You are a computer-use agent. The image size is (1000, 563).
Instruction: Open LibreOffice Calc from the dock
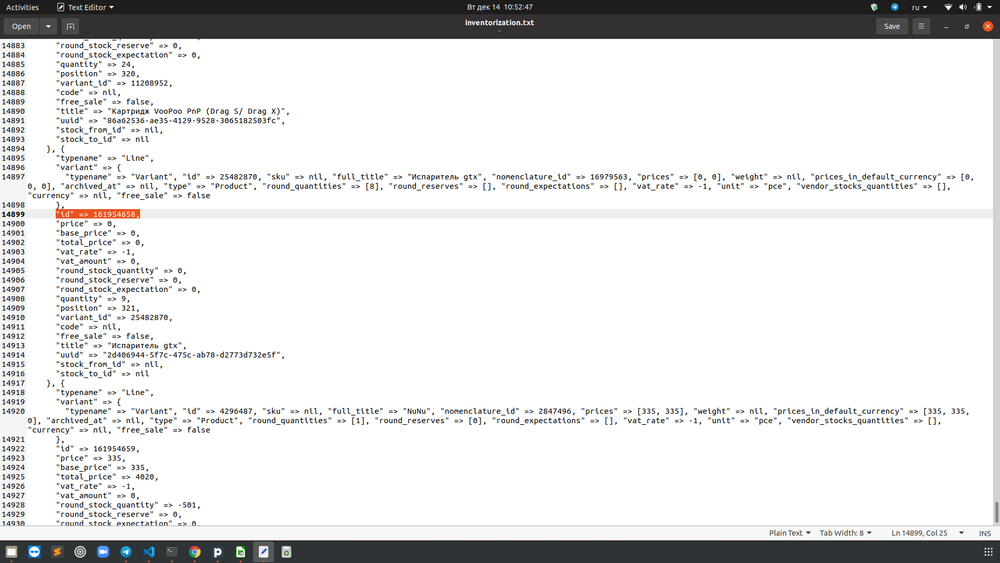pos(240,552)
